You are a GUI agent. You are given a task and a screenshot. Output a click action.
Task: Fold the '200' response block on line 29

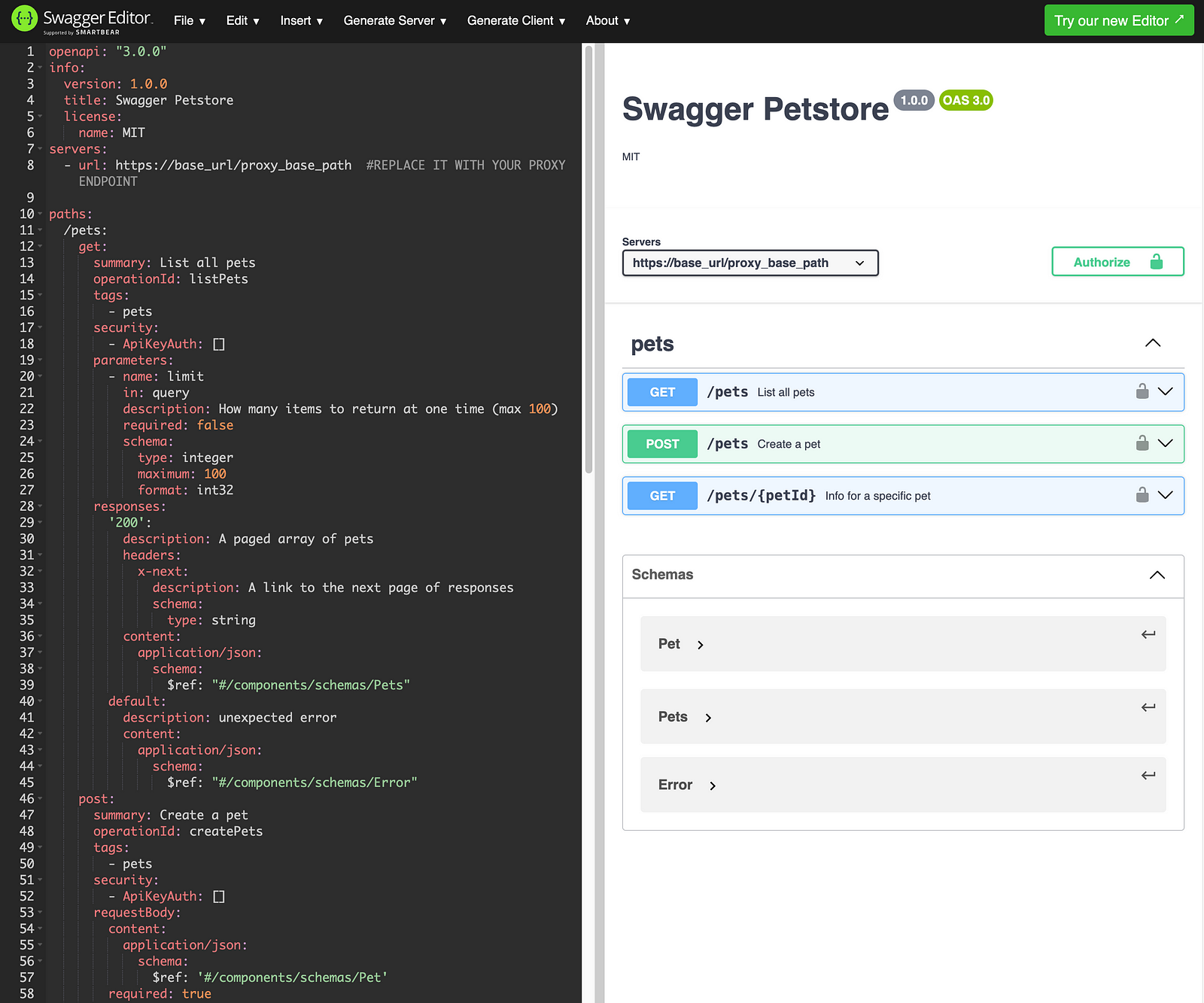coord(40,522)
